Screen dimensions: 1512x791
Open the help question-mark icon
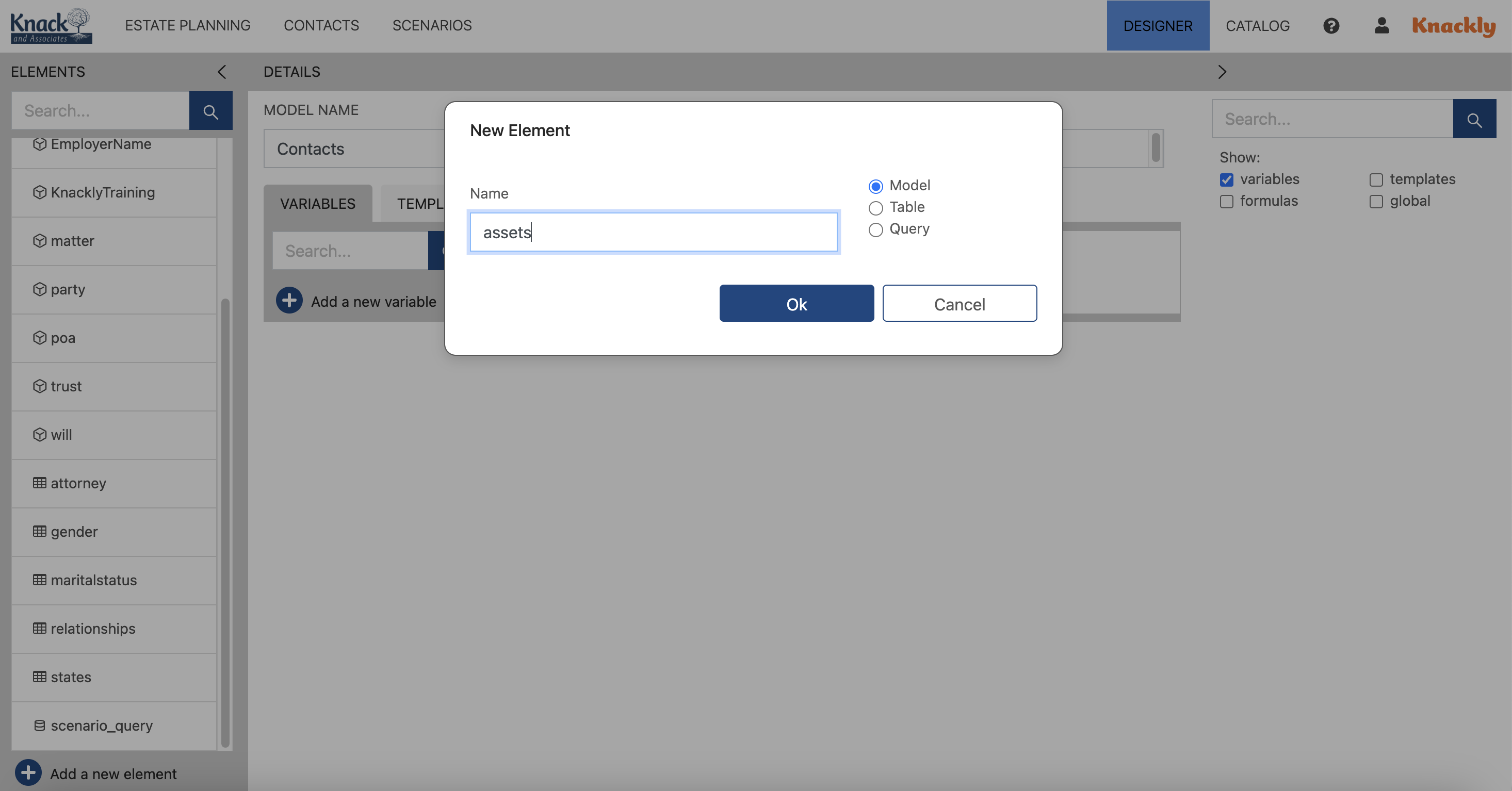tap(1331, 25)
